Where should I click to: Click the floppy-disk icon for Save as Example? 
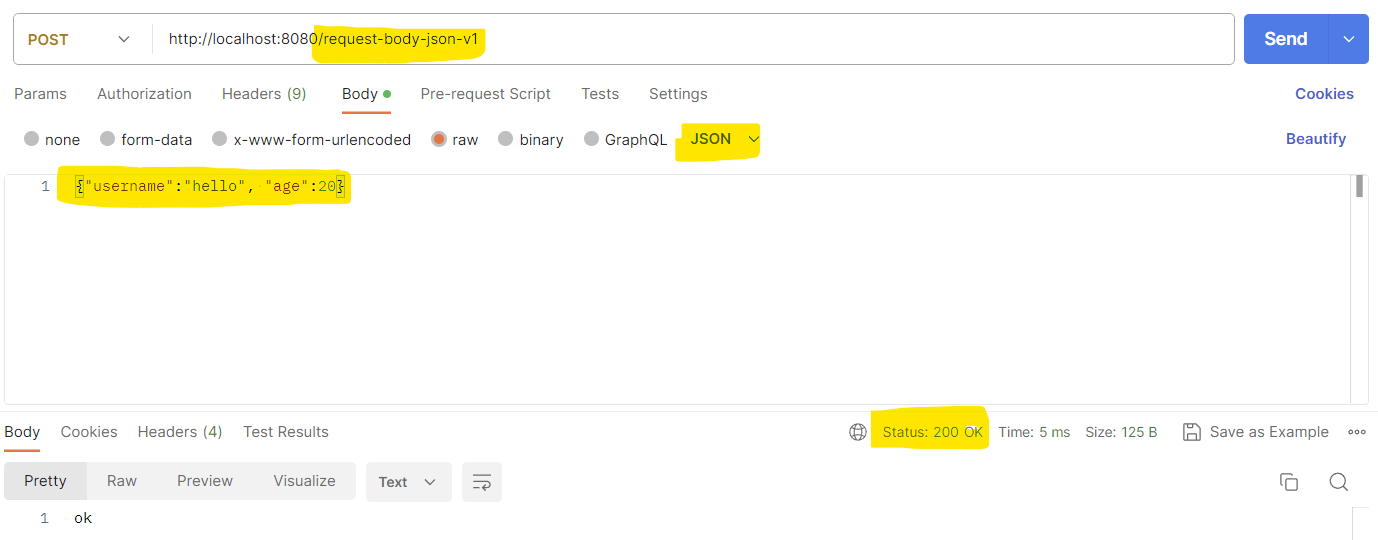point(1191,432)
